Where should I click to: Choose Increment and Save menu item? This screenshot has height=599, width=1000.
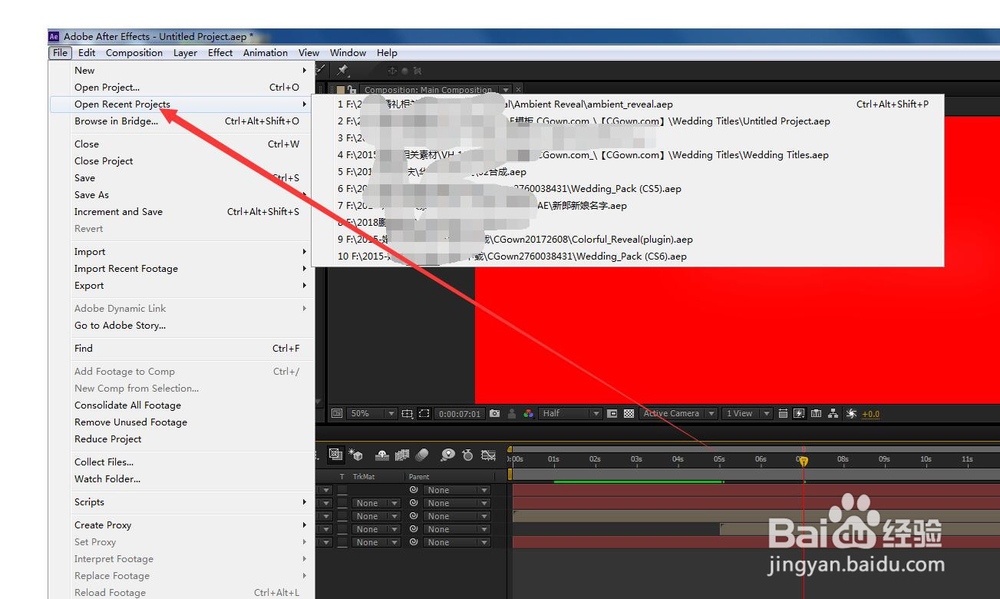(181, 212)
